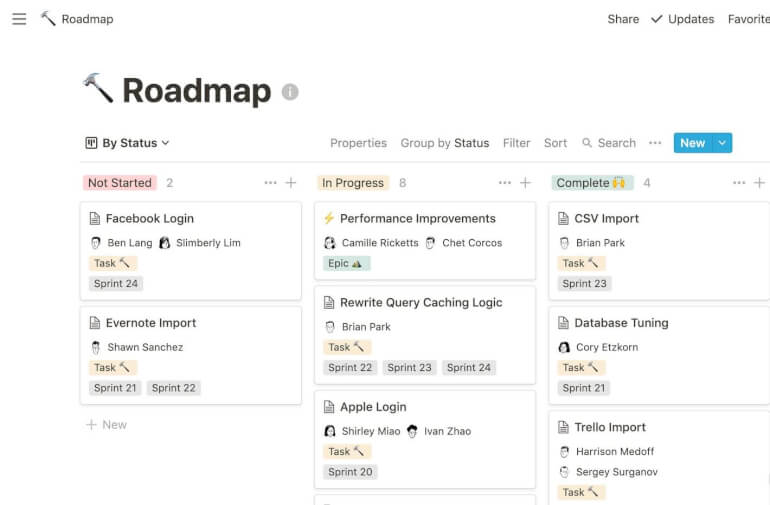Open the dropdown arrow beside New button
The image size is (770, 505).
[x=722, y=143]
